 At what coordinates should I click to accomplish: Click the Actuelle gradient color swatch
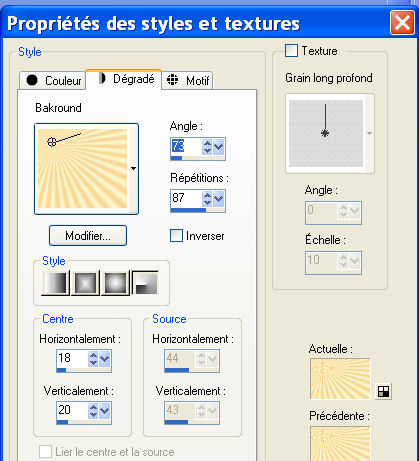coord(340,379)
